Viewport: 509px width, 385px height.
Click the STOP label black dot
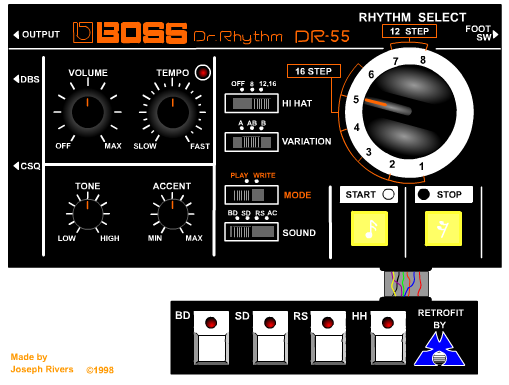click(424, 194)
